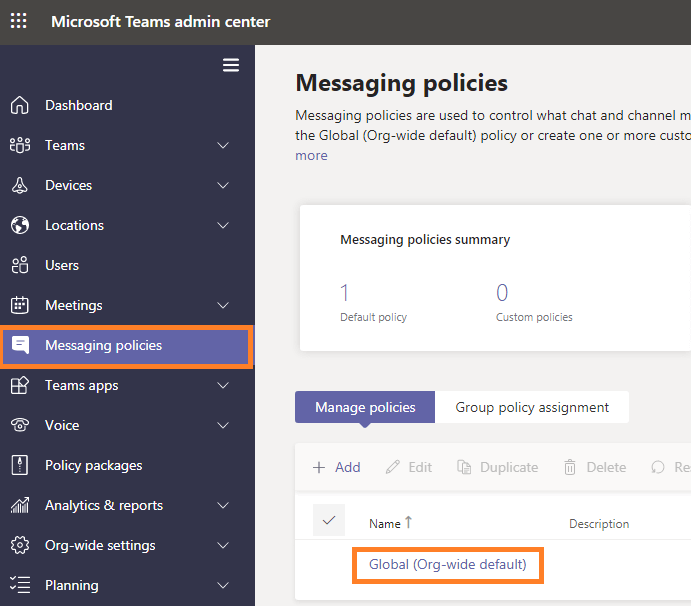Click the Users icon in sidebar
This screenshot has height=606, width=691.
(20, 265)
